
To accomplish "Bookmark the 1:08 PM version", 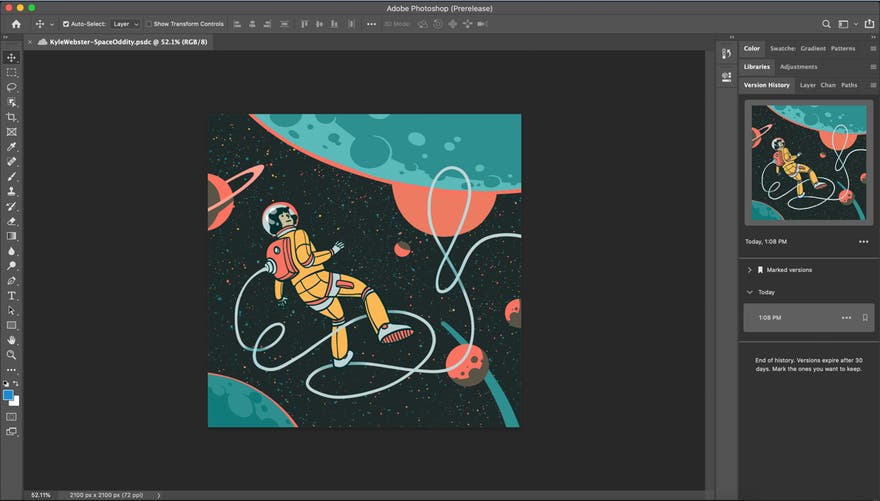I will click(865, 318).
